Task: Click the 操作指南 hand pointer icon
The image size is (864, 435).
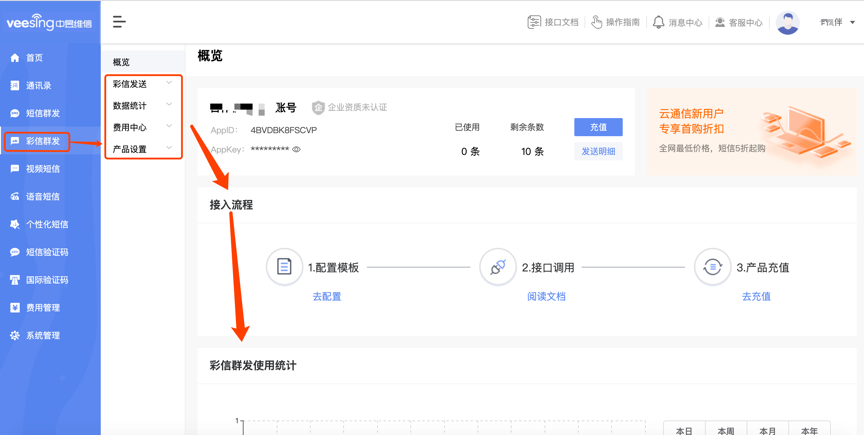Action: pyautogui.click(x=597, y=22)
